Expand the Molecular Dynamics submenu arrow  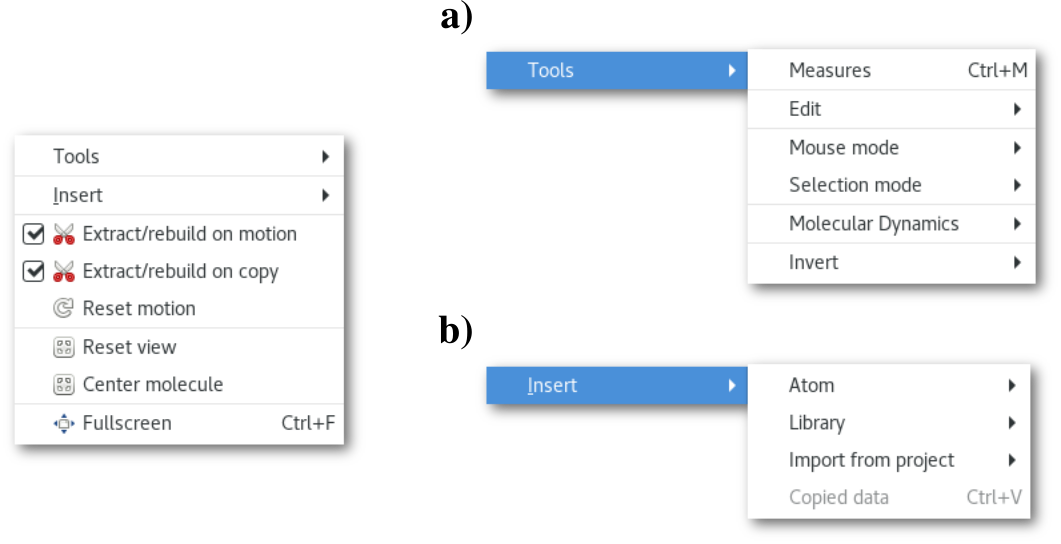1017,224
